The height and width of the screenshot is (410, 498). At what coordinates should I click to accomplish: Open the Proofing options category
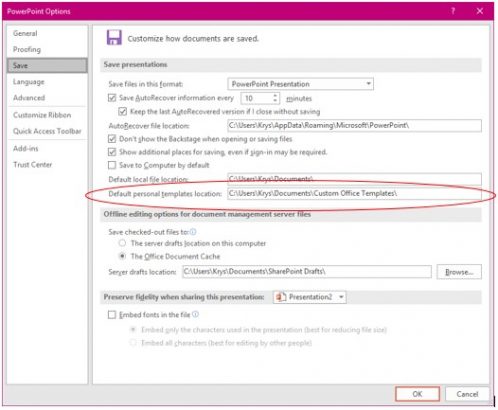[27, 49]
